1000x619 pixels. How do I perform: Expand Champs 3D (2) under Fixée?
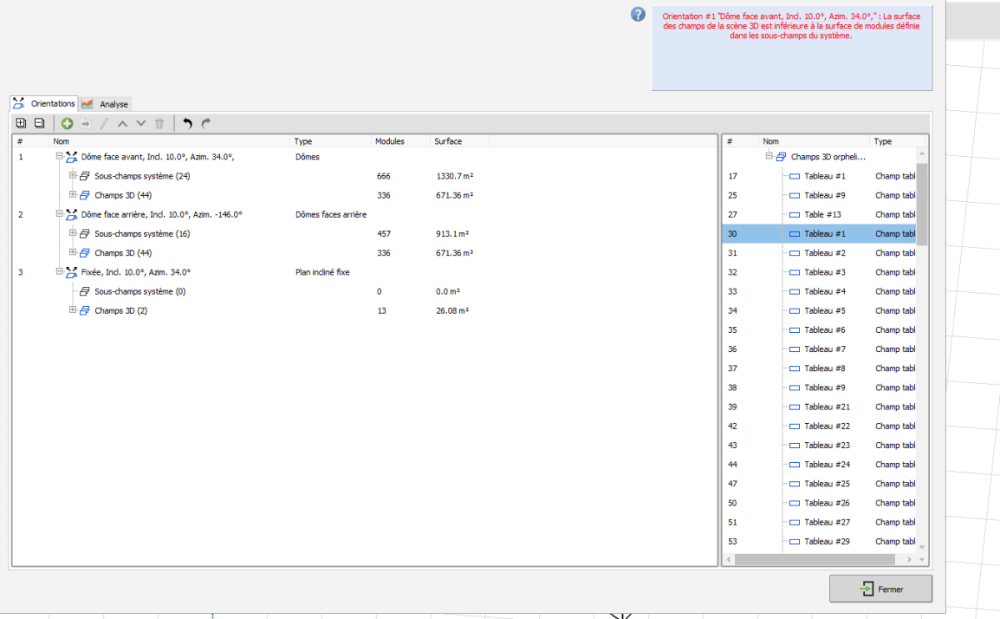73,311
